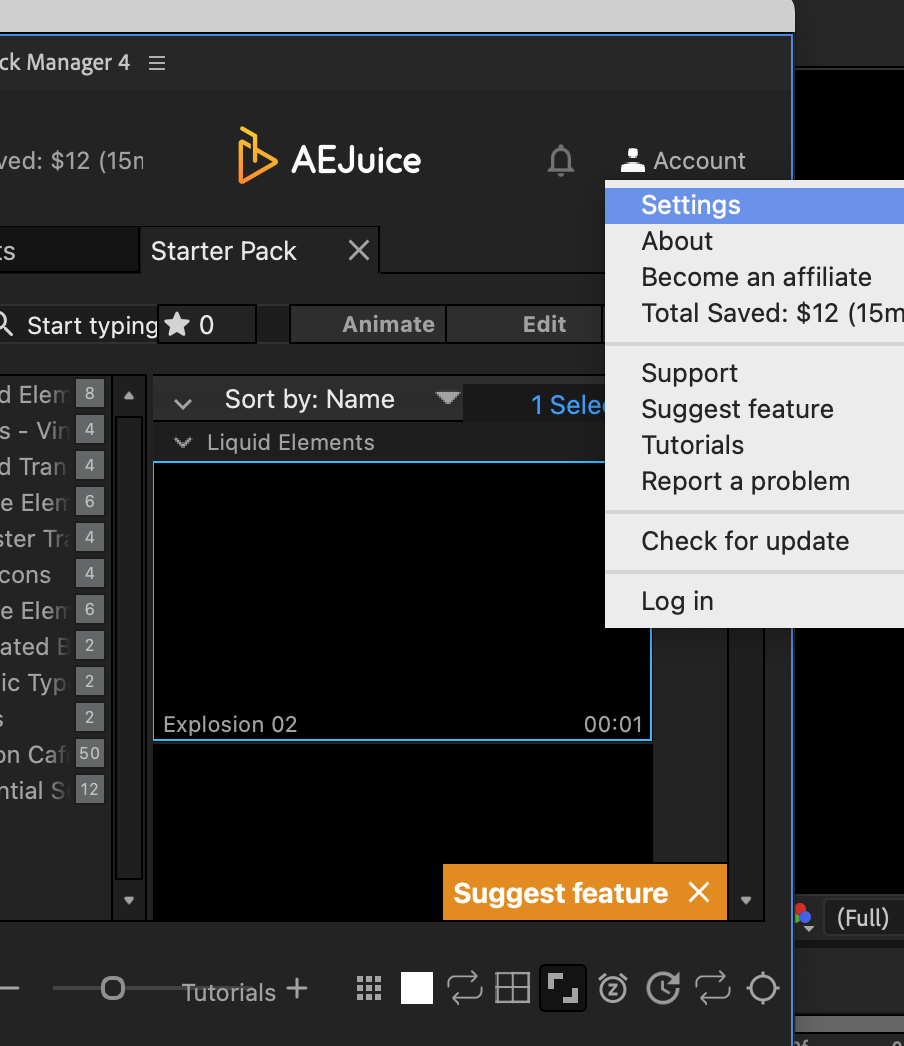Click the orange Suggest feature banner
The image size is (904, 1046).
[560, 893]
